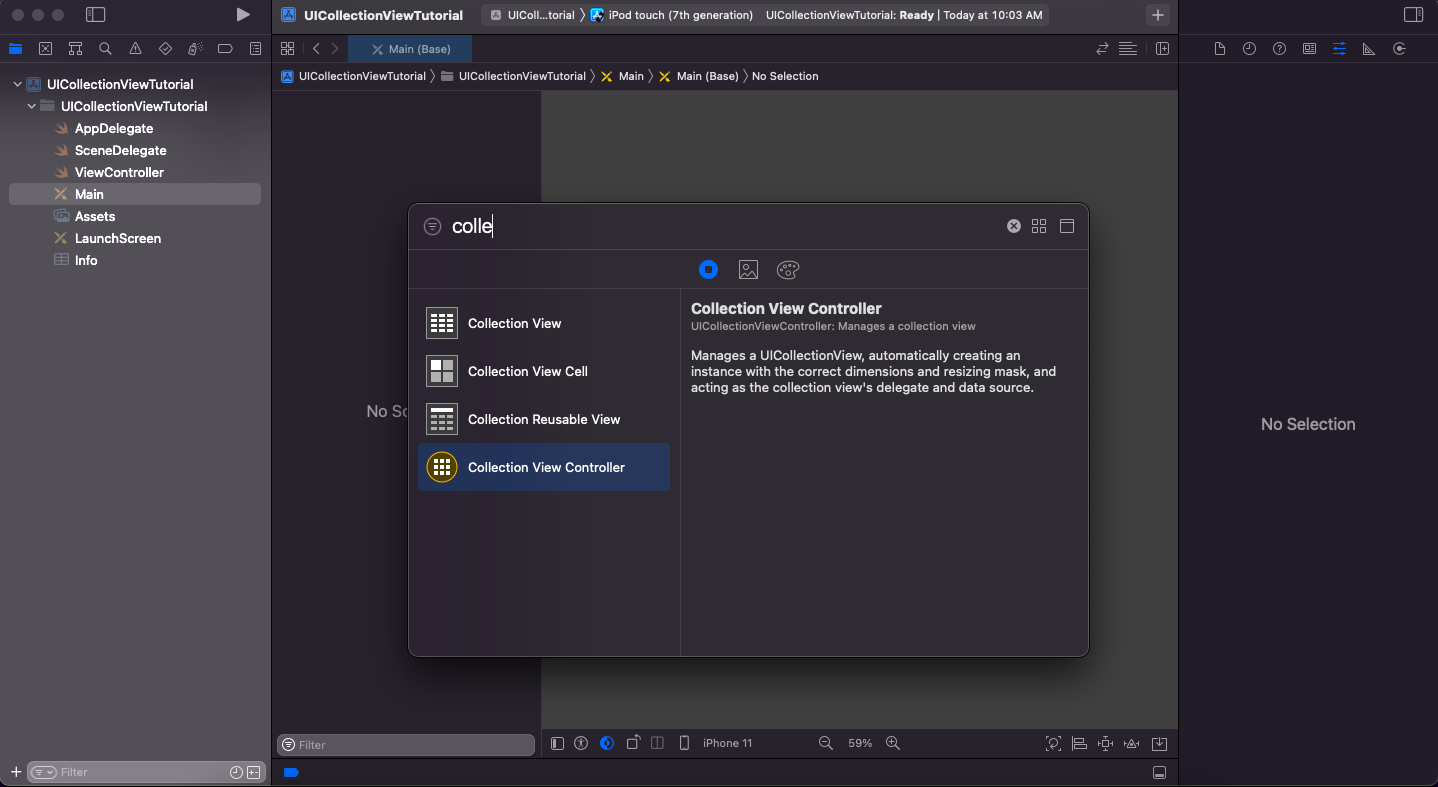Image resolution: width=1438 pixels, height=787 pixels.
Task: Select Collection Reusable View in library
Action: coord(544,419)
